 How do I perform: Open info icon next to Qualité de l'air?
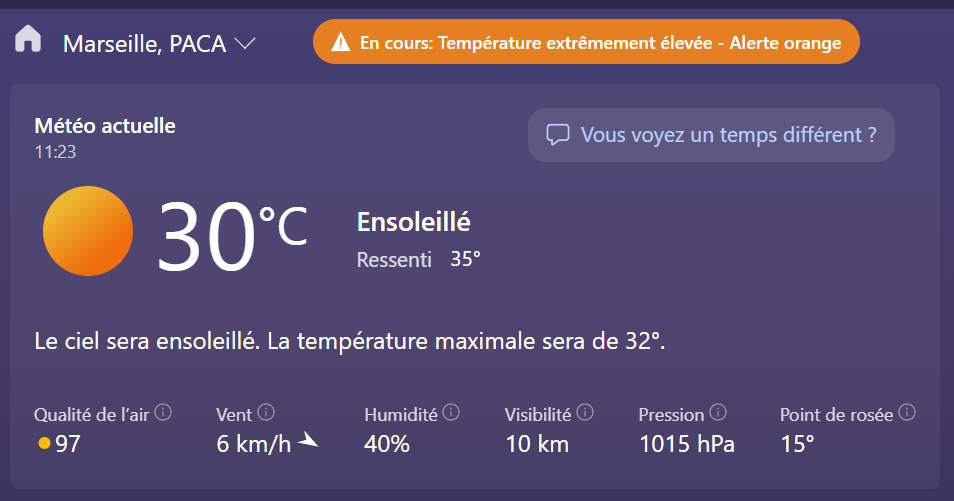coord(163,412)
